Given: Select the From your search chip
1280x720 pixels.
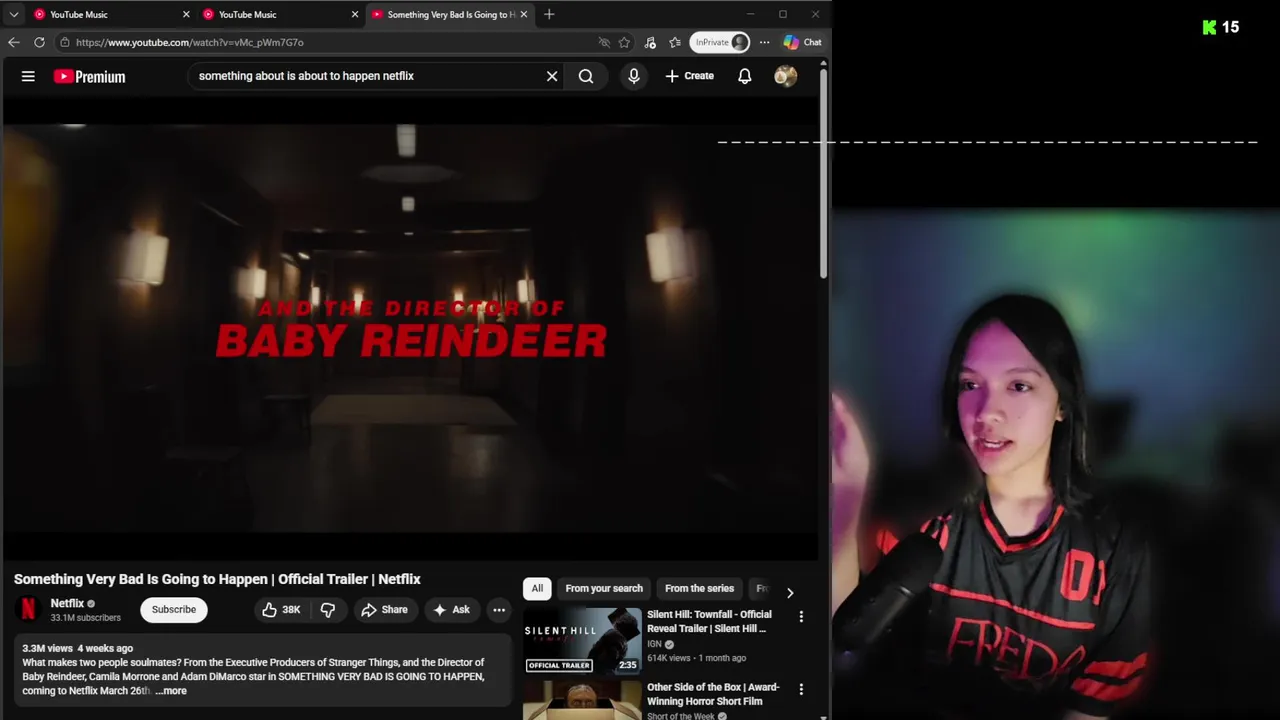Looking at the screenshot, I should tap(604, 588).
